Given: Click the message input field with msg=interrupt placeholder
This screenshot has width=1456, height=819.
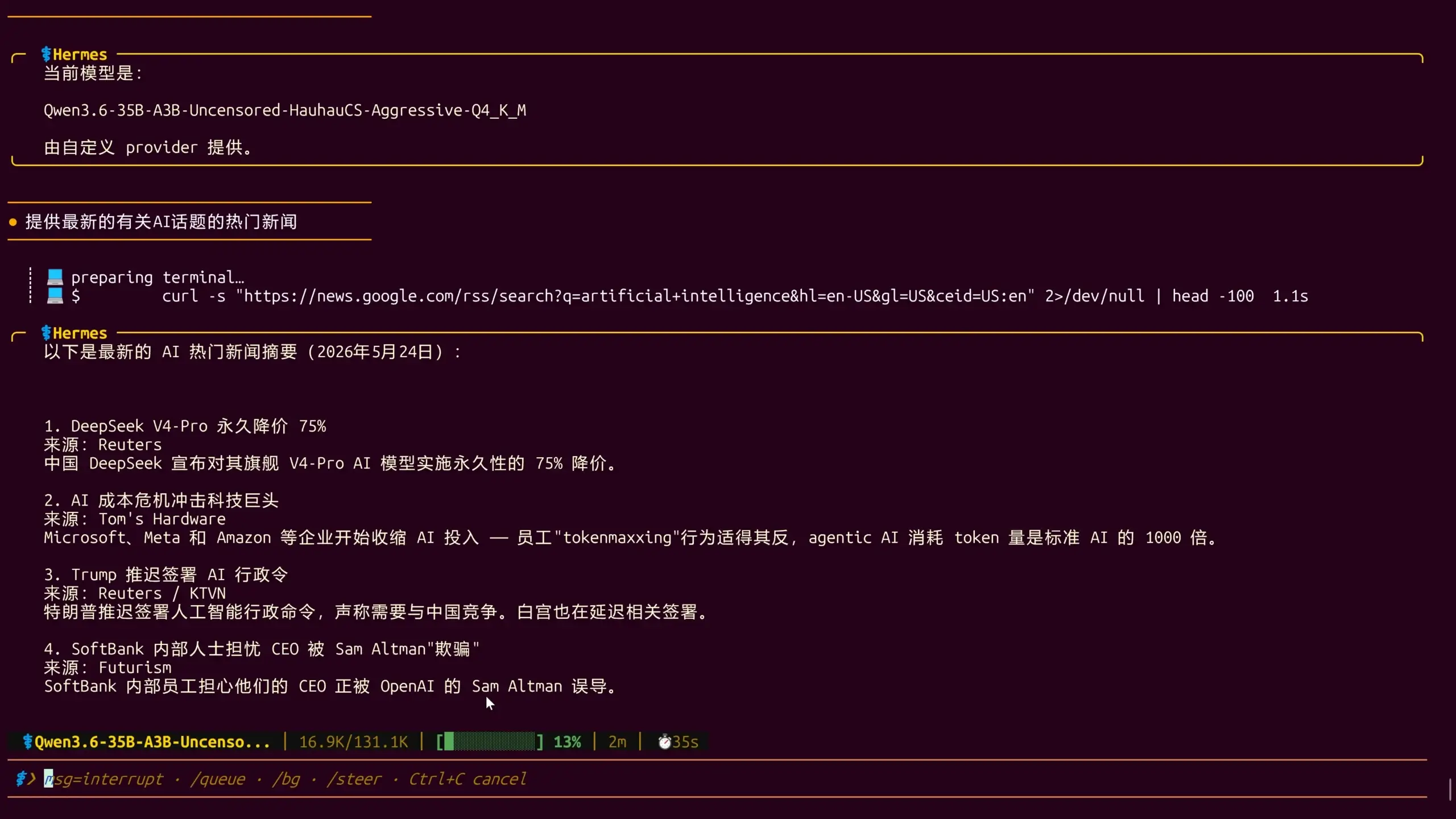Looking at the screenshot, I should 717,779.
